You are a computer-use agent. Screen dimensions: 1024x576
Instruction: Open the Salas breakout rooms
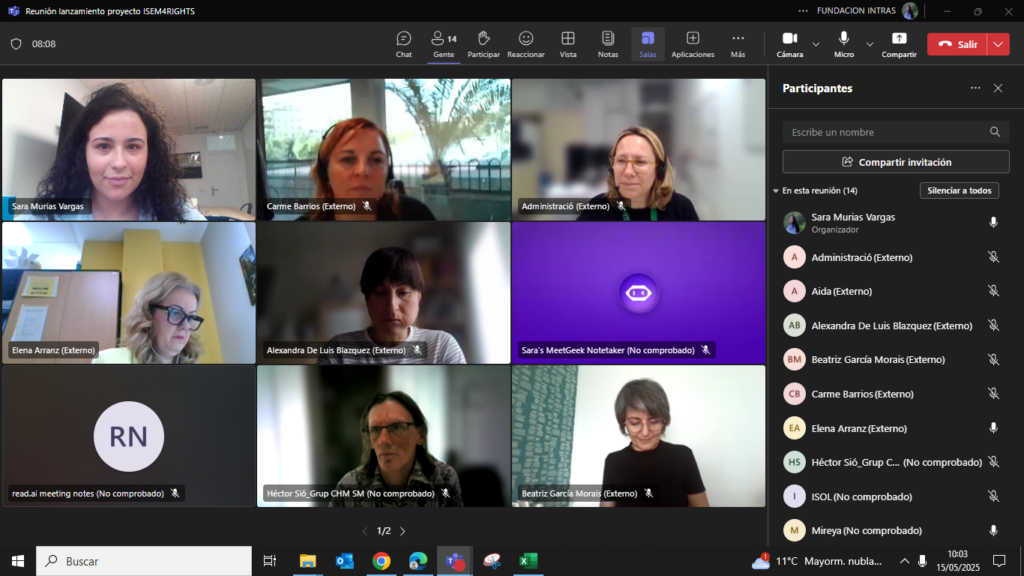648,43
